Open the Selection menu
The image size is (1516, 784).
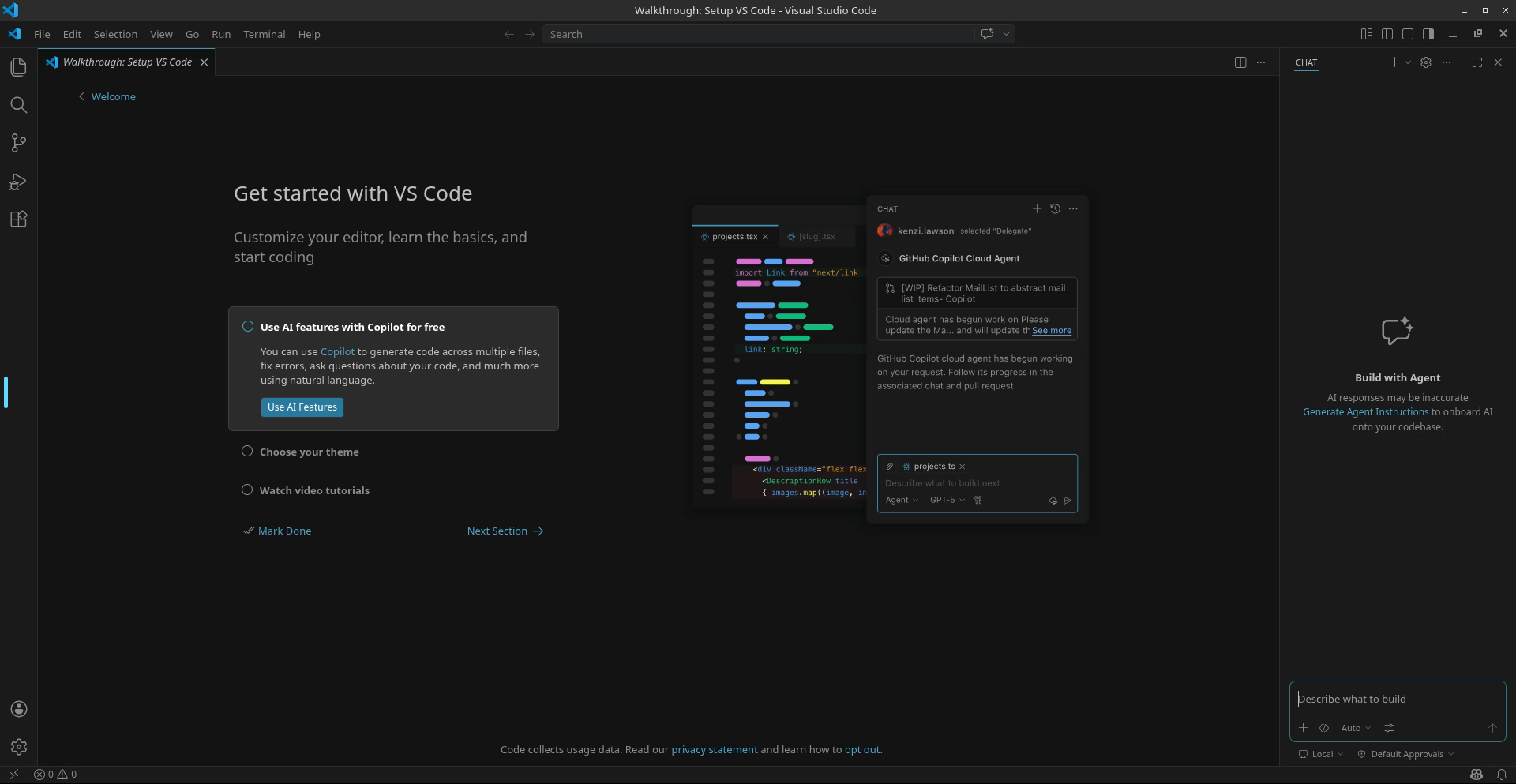point(115,34)
